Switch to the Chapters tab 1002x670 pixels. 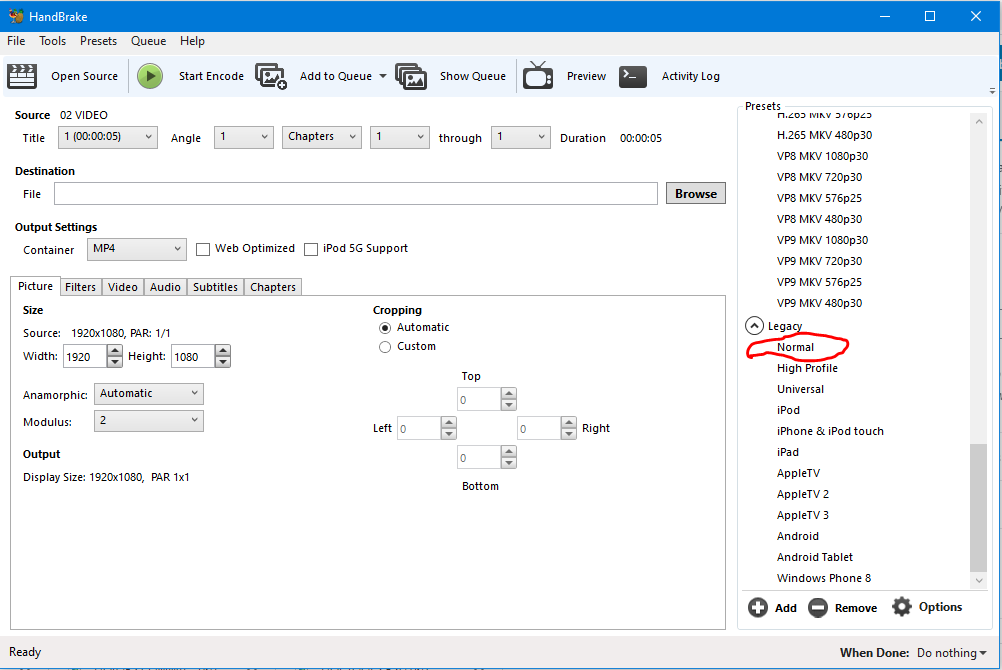coord(273,287)
